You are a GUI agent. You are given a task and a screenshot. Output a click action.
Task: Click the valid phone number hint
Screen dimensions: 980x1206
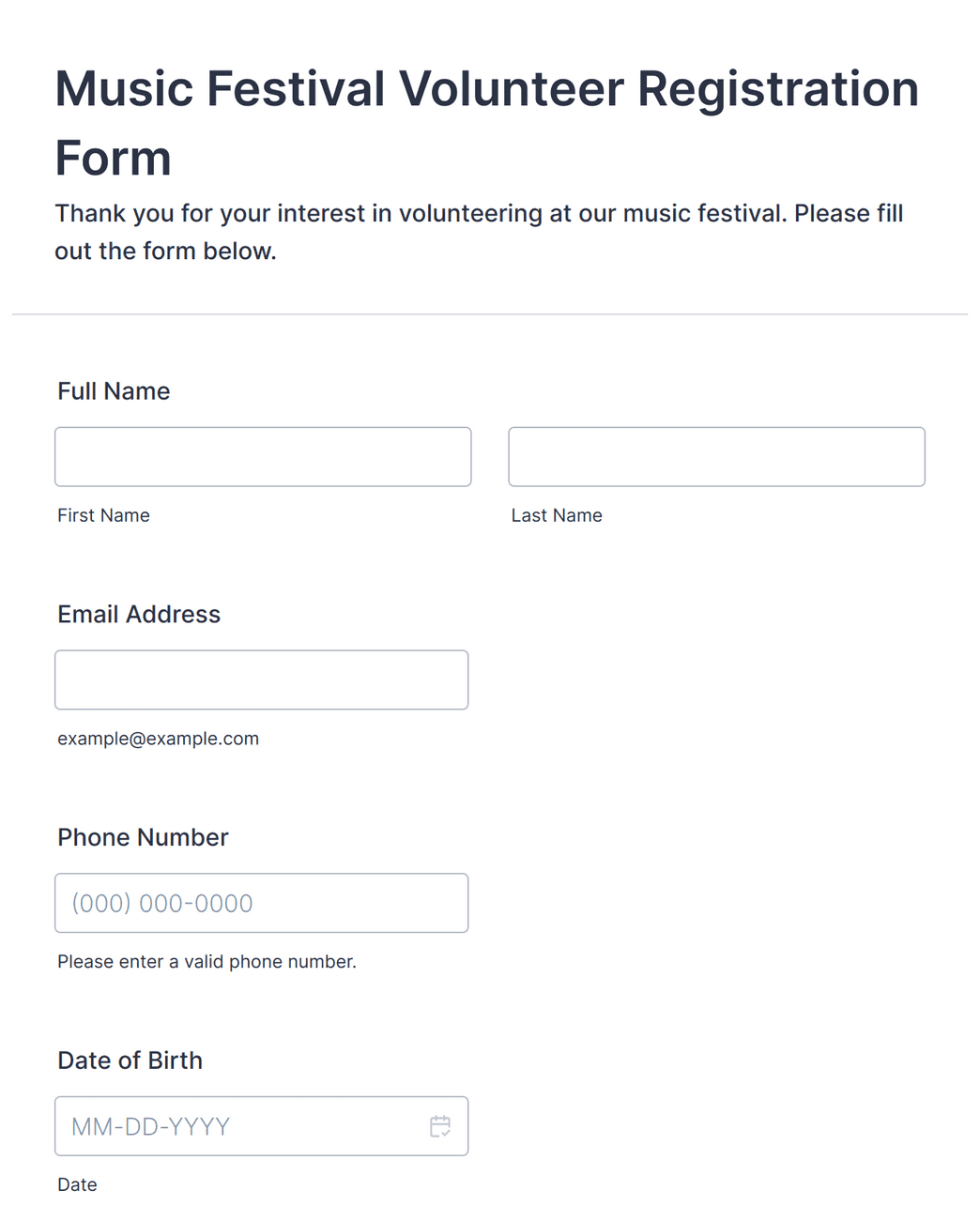[207, 962]
